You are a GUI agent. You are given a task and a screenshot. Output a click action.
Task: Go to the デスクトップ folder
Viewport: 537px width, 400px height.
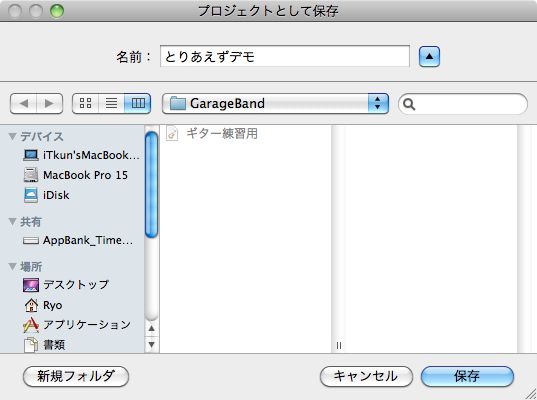point(66,285)
